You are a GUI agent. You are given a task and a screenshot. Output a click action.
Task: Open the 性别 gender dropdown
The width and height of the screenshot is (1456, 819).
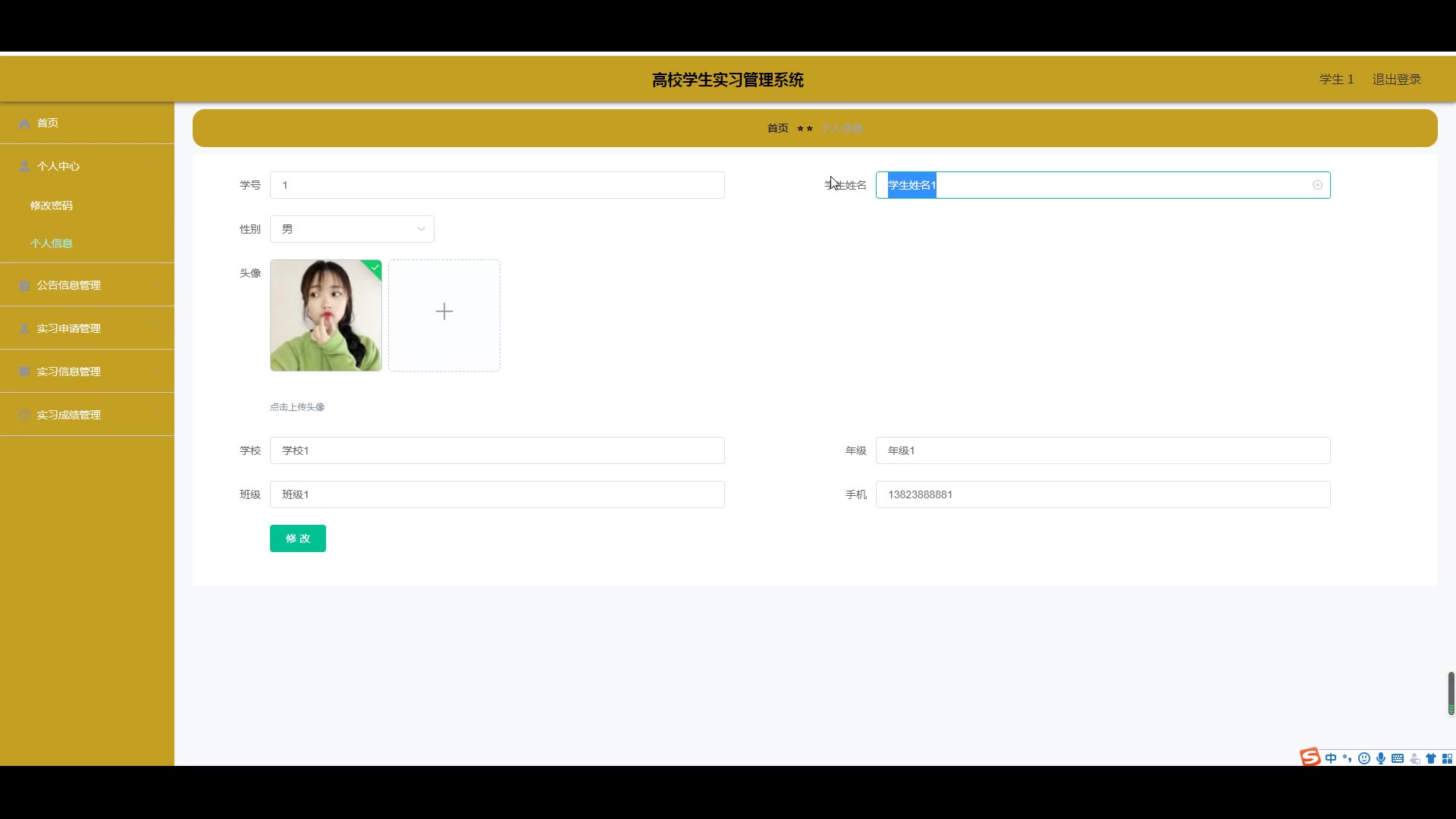point(352,229)
